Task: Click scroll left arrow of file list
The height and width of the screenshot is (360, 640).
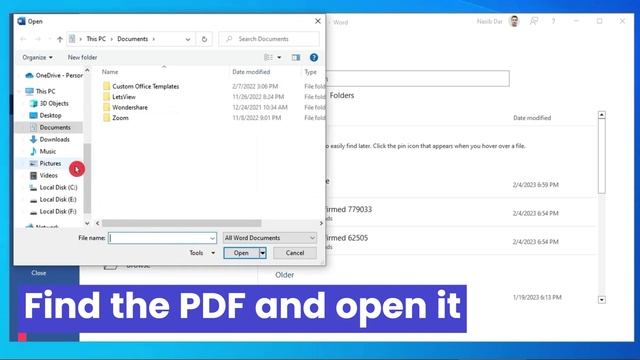Action: [x=98, y=223]
